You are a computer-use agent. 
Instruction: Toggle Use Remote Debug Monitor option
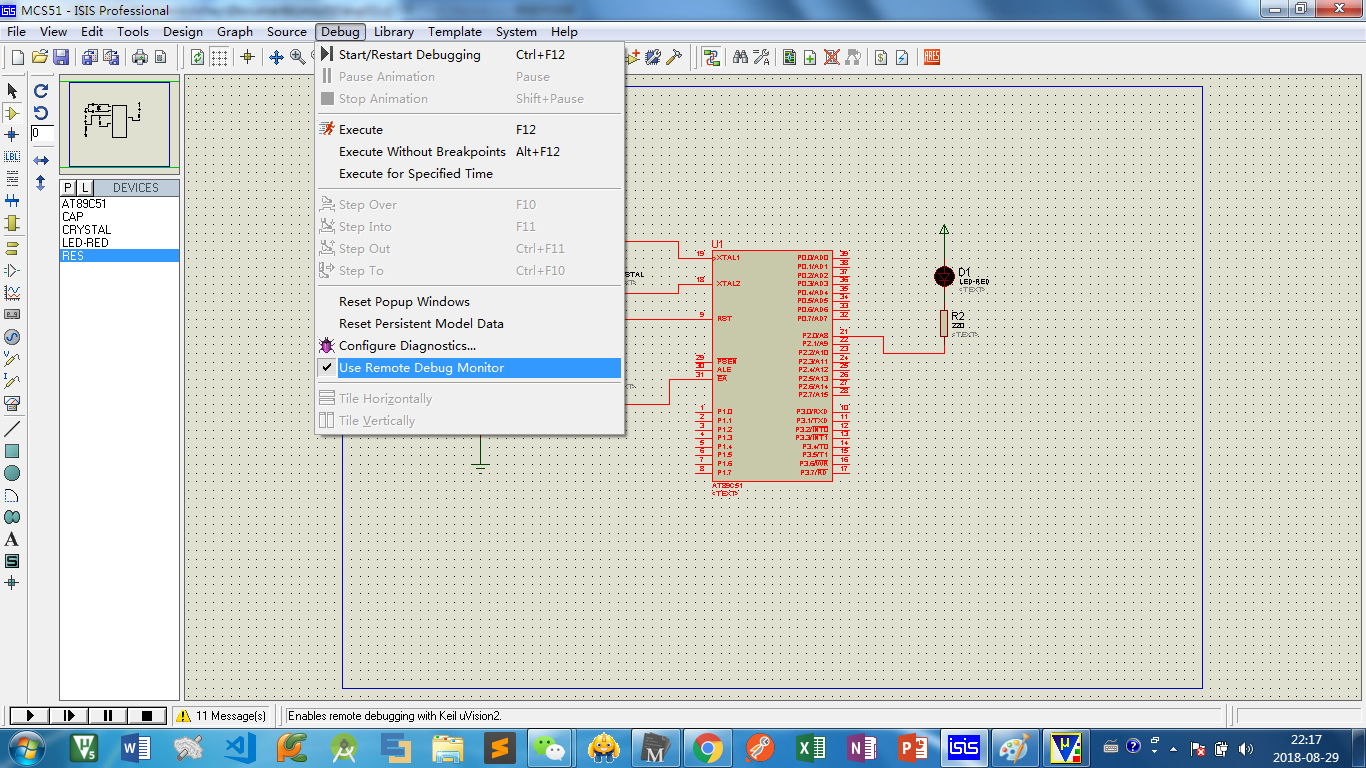[468, 368]
